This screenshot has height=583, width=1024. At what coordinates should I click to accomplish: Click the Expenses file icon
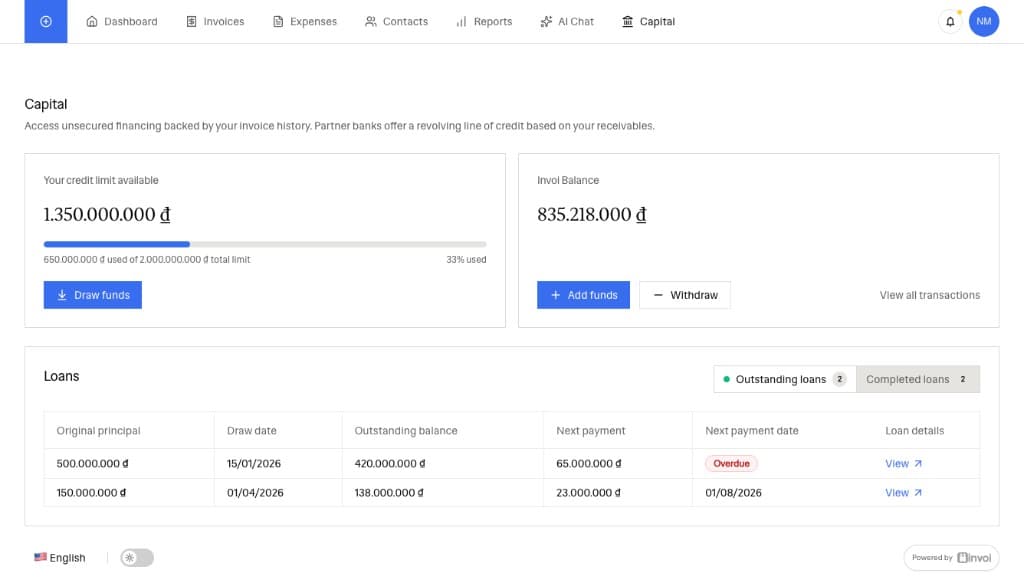[x=278, y=22]
